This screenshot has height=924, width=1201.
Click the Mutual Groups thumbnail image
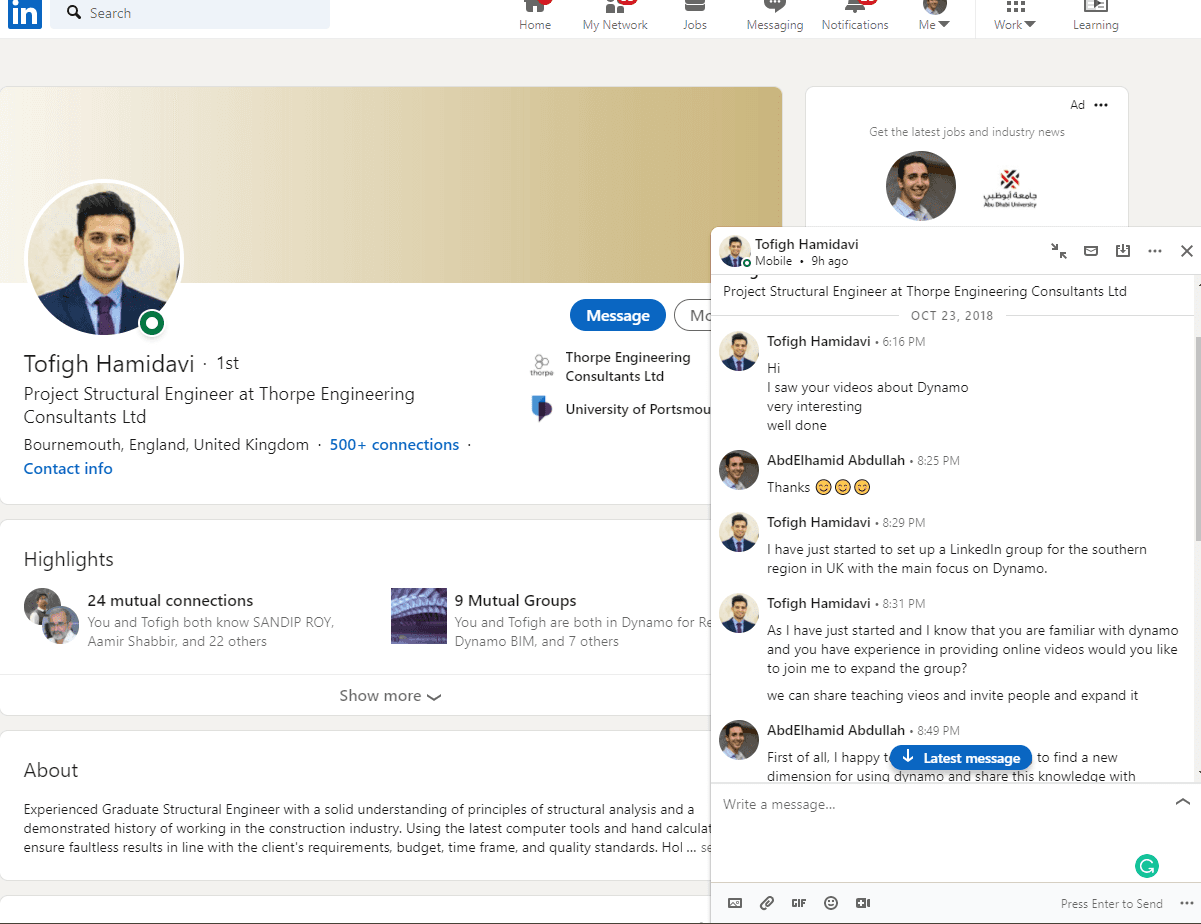419,616
